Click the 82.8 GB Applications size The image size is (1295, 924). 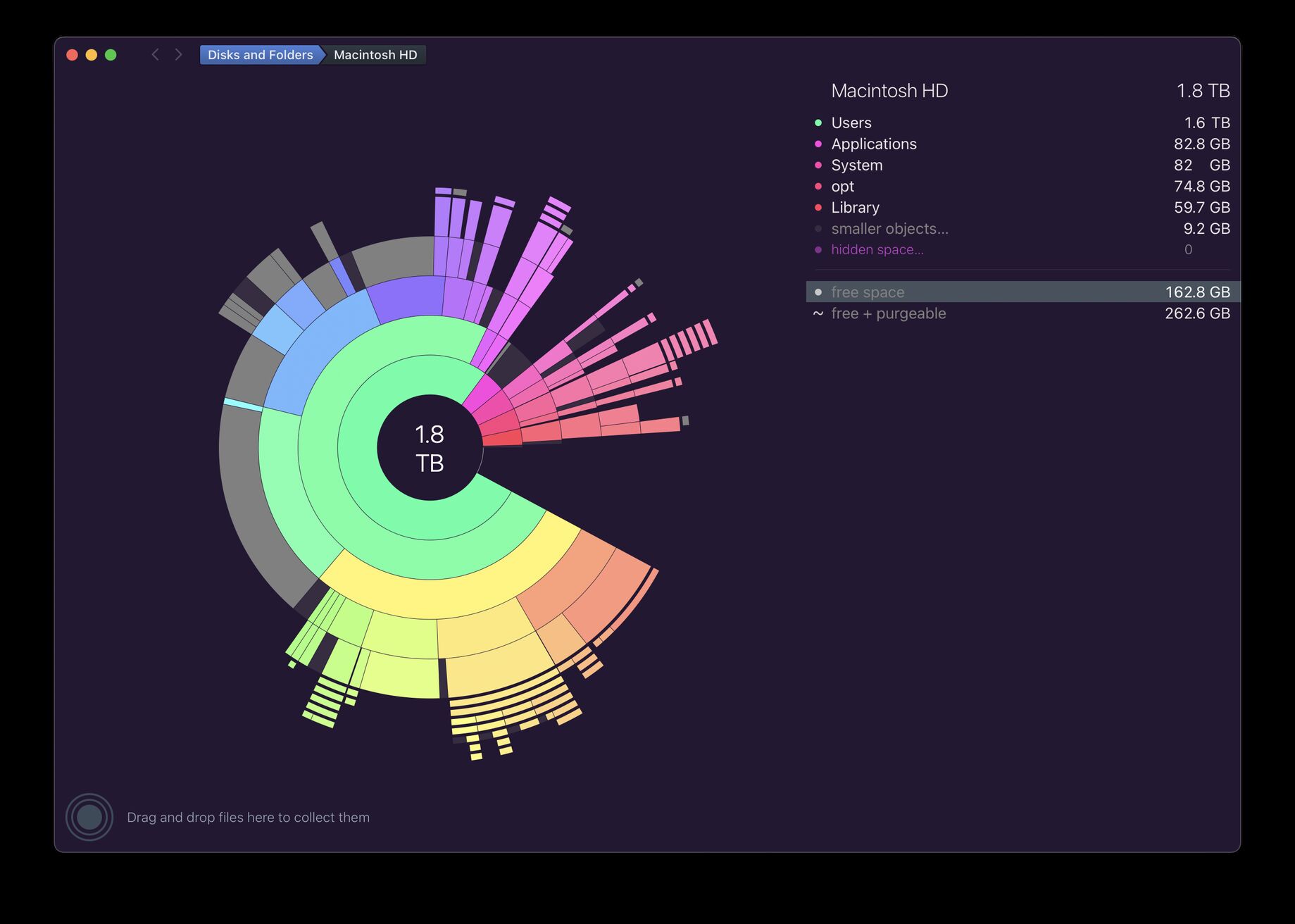click(1201, 144)
